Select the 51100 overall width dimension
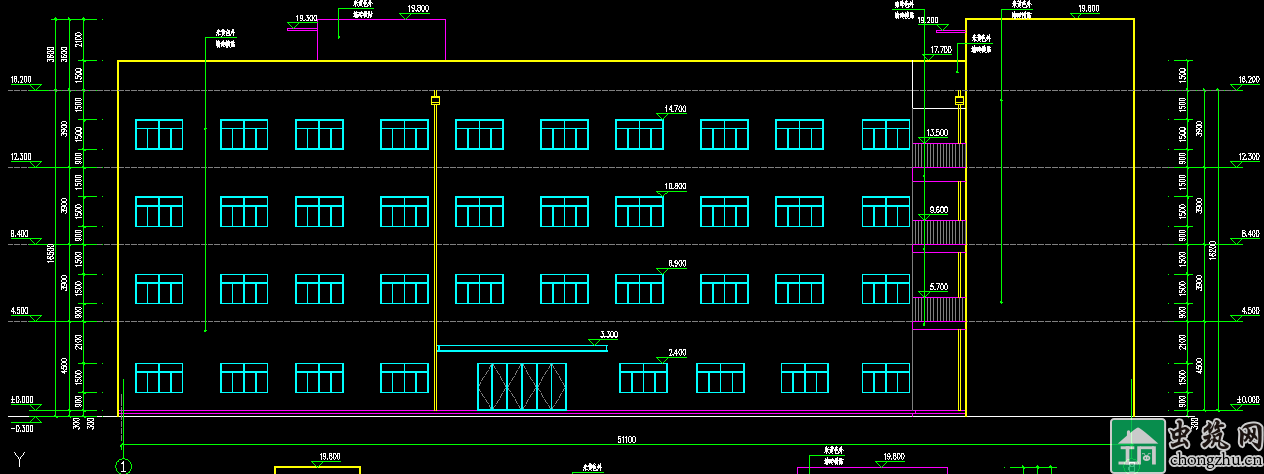Image resolution: width=1264 pixels, height=474 pixels. (628, 439)
